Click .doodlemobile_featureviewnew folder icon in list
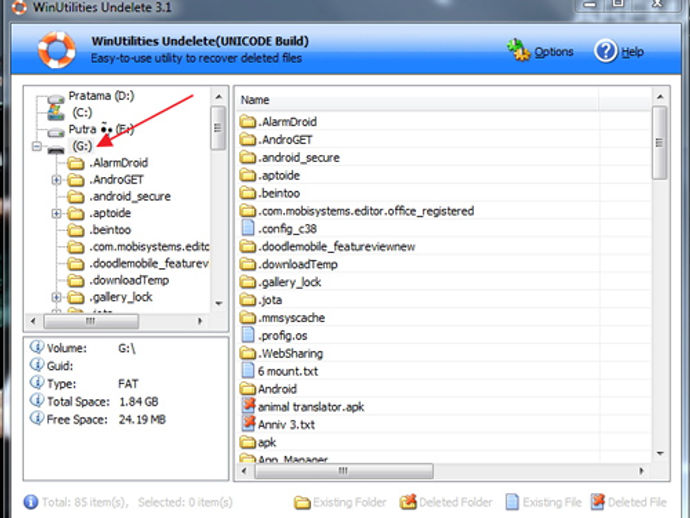 coord(248,246)
